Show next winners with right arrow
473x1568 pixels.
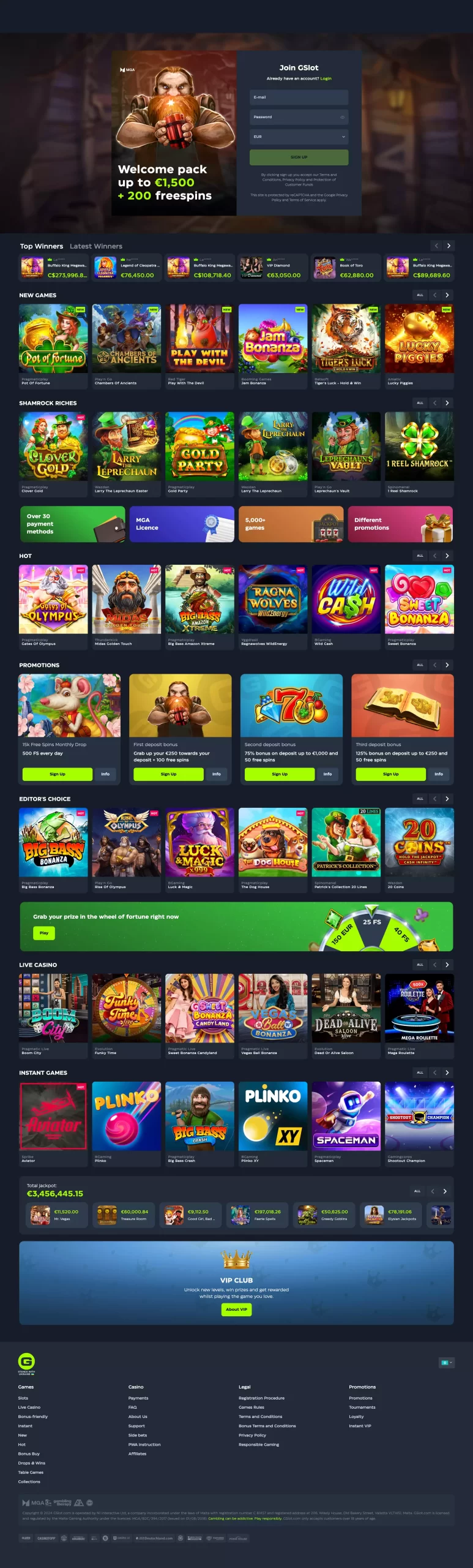[449, 246]
